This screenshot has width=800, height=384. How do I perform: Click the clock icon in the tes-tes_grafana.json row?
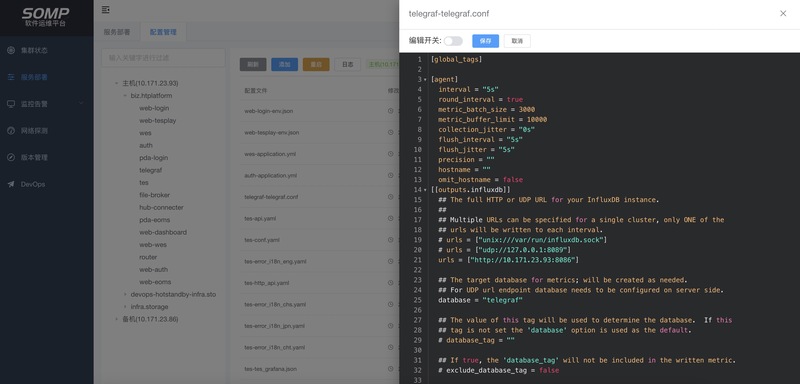point(391,369)
